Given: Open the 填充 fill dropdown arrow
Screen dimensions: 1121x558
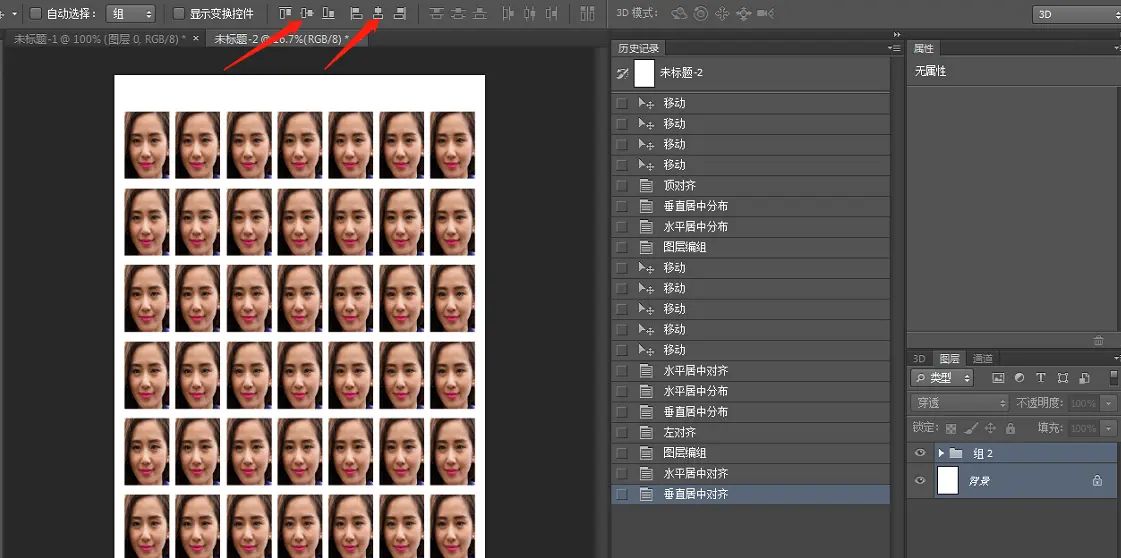Looking at the screenshot, I should coord(1109,429).
